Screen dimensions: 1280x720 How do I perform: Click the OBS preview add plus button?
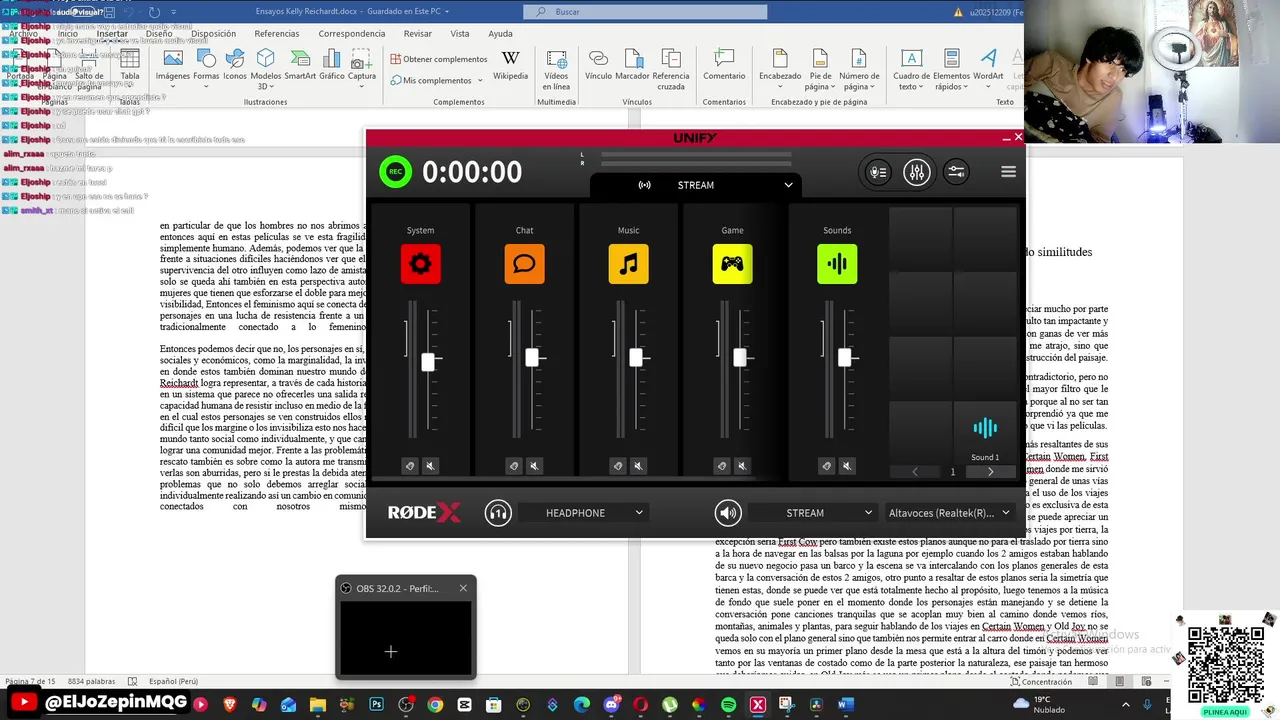click(391, 651)
